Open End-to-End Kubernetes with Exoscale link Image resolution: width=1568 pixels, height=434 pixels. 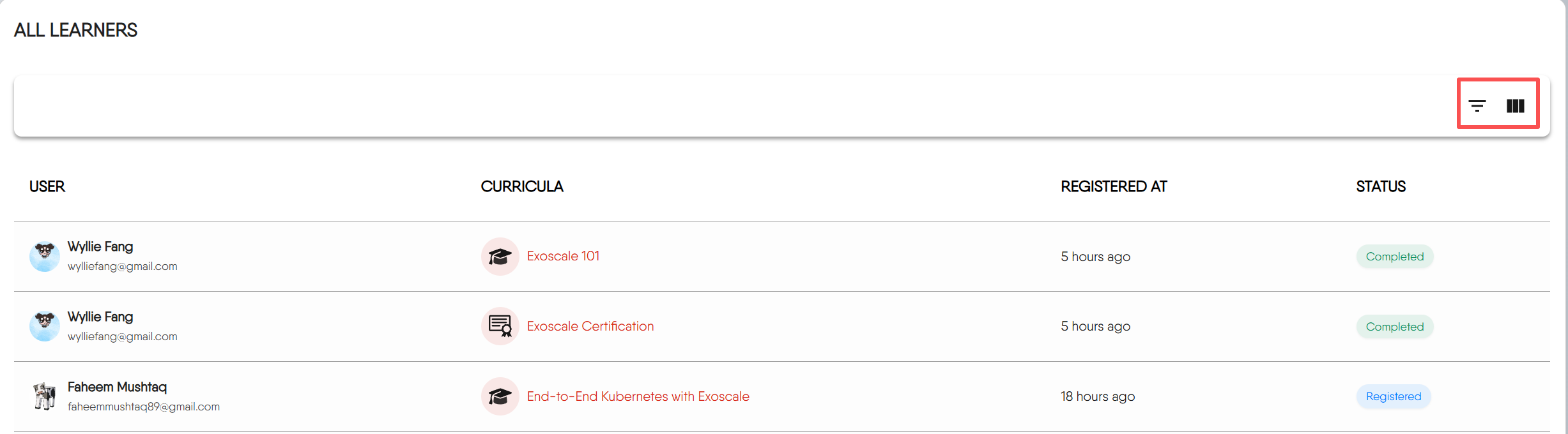point(638,396)
